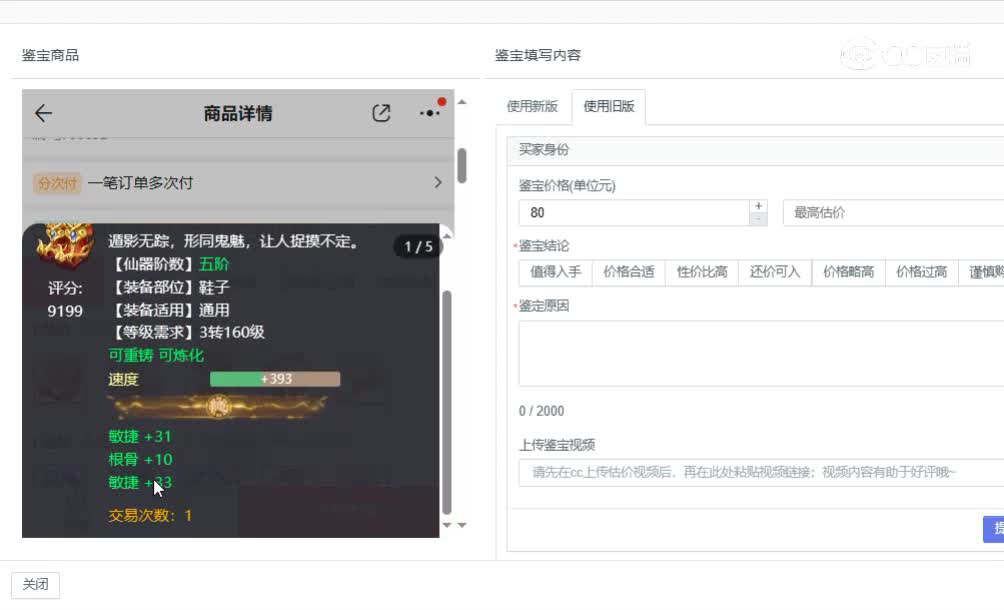Click the 鉴定原因 text area
The height and width of the screenshot is (610, 1004).
tap(761, 354)
